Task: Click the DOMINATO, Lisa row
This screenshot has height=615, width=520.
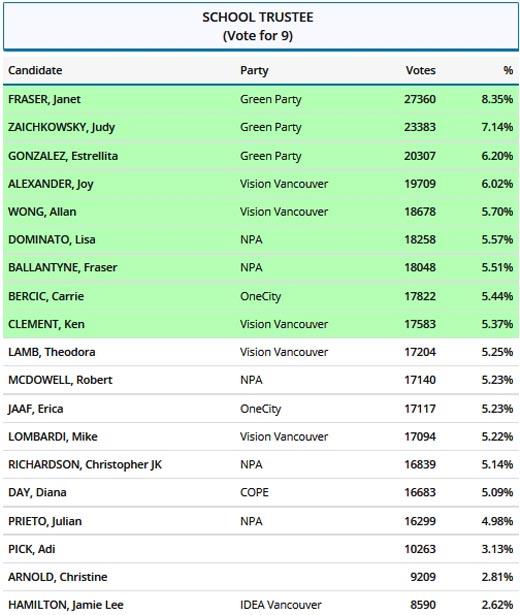Action: [261, 240]
